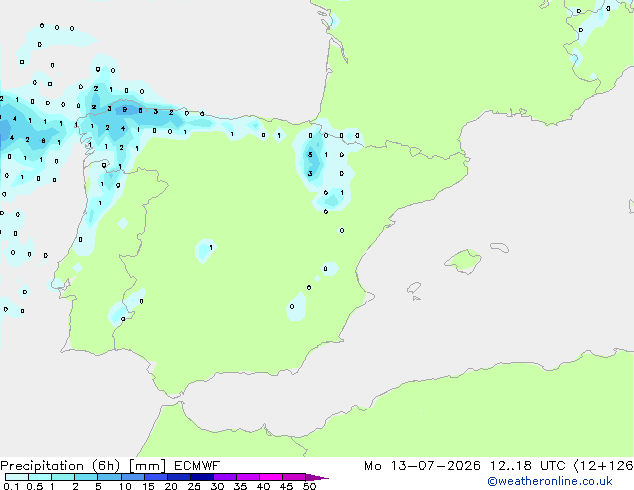
Task: Select the 0.1 to 0.5 mm legend swatch
Action: pos(17,477)
